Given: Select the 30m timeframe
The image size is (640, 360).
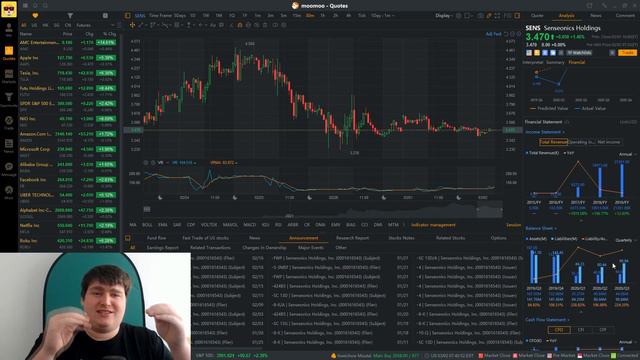Looking at the screenshot, I should tap(310, 16).
